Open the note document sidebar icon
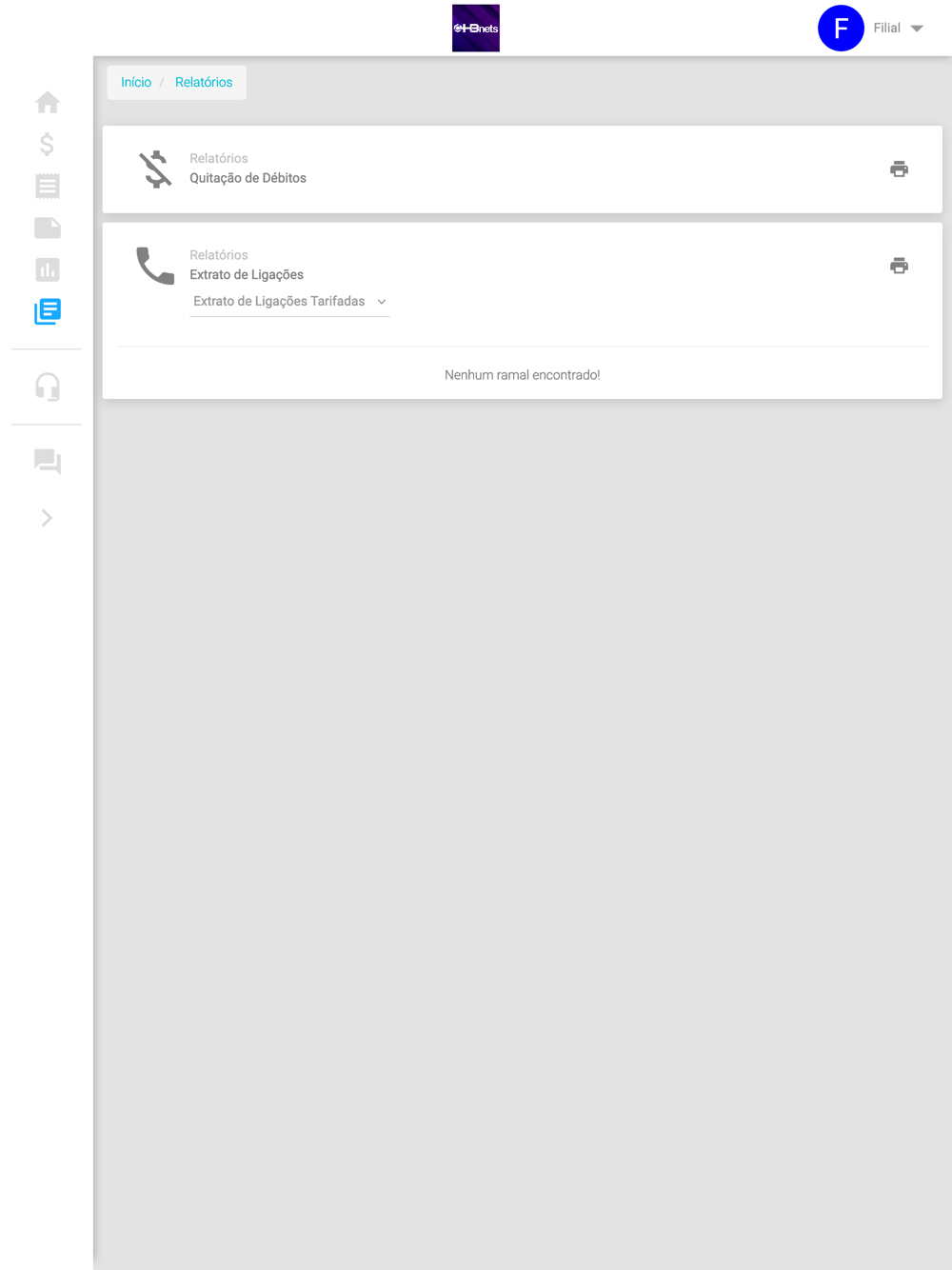The height and width of the screenshot is (1270, 952). tap(47, 228)
